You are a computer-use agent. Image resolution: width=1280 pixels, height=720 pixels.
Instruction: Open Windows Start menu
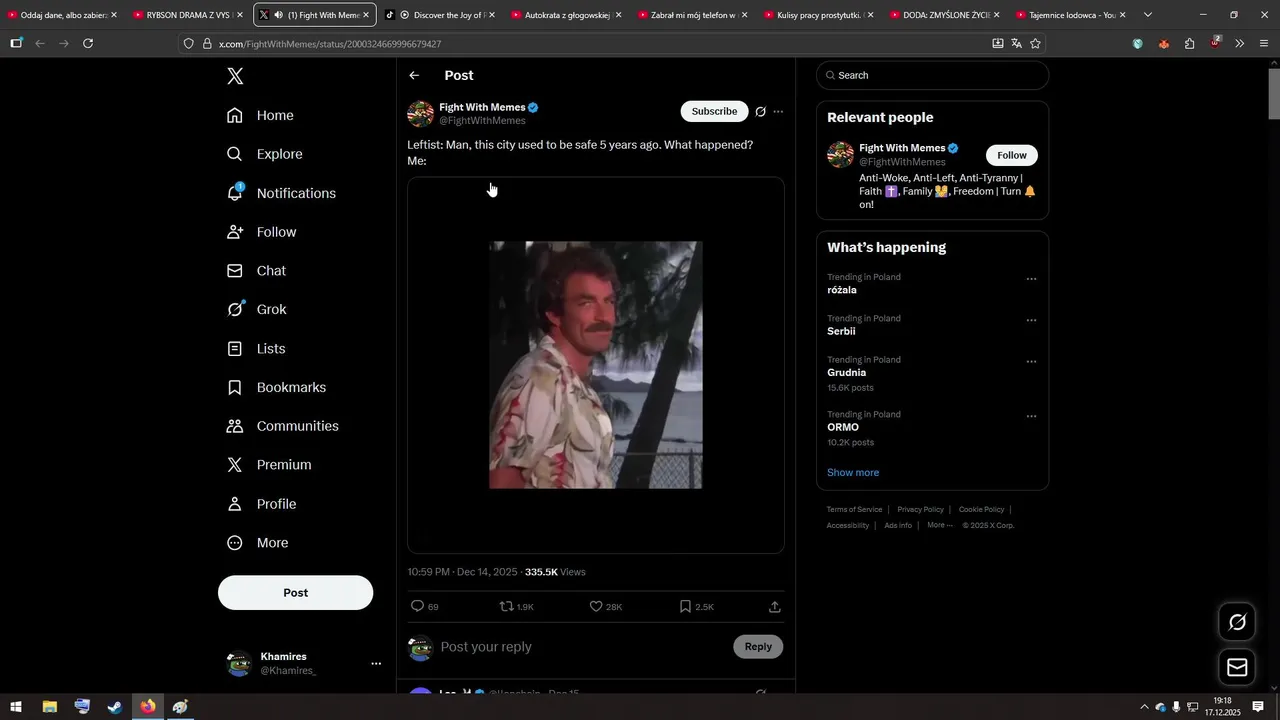pyautogui.click(x=16, y=707)
